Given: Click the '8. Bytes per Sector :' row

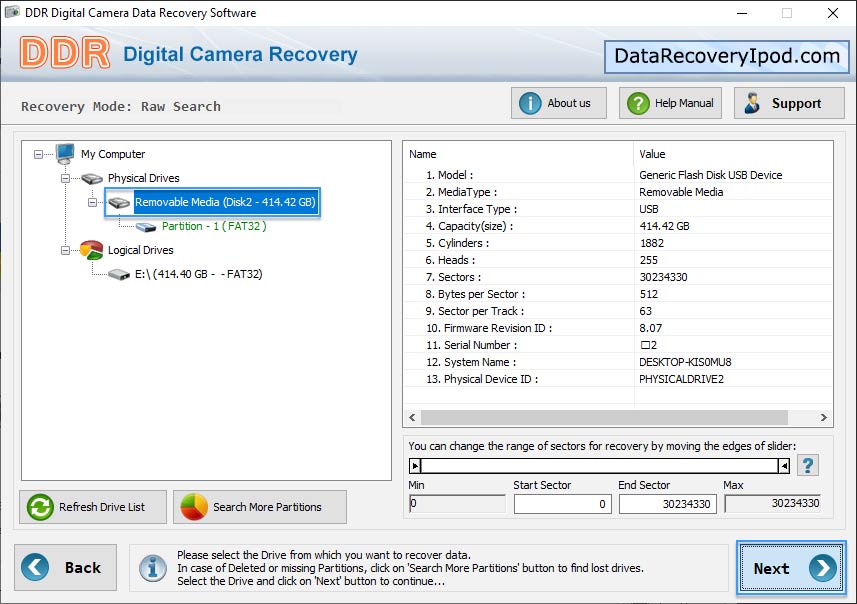Looking at the screenshot, I should 618,294.
